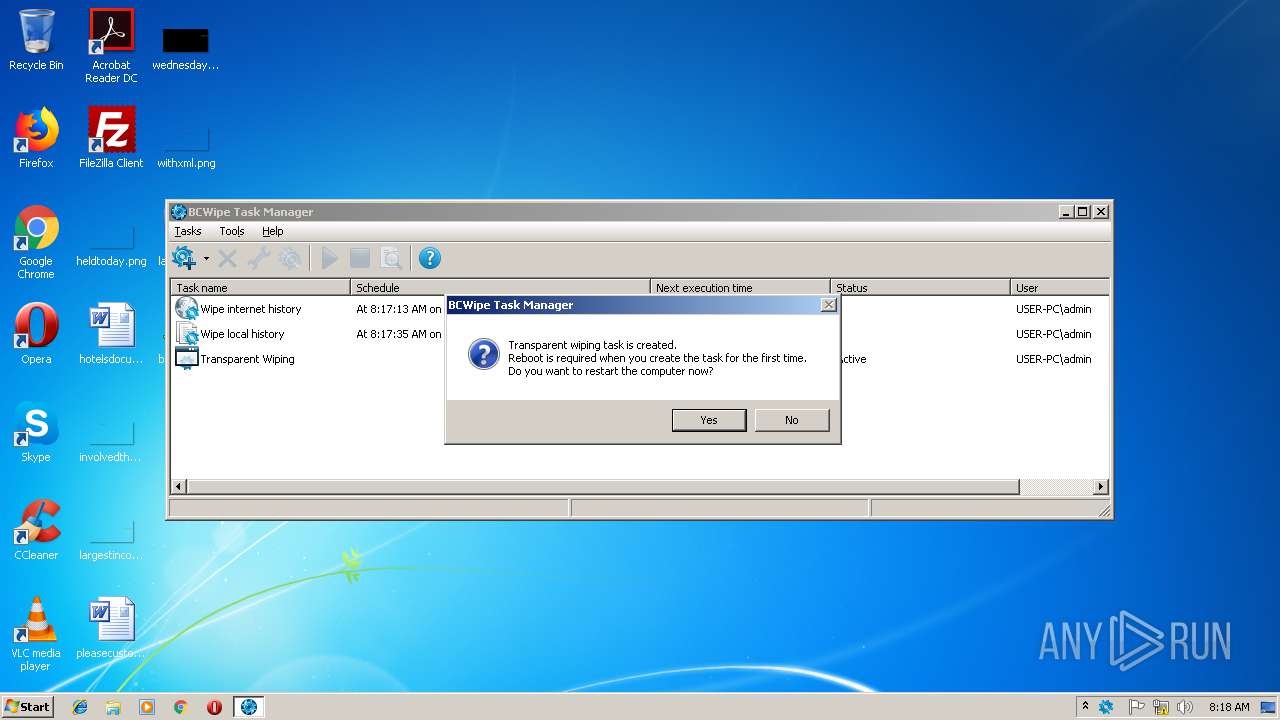Open Windows Explorer folder from the taskbar
Viewport: 1280px width, 720px height.
pyautogui.click(x=113, y=707)
